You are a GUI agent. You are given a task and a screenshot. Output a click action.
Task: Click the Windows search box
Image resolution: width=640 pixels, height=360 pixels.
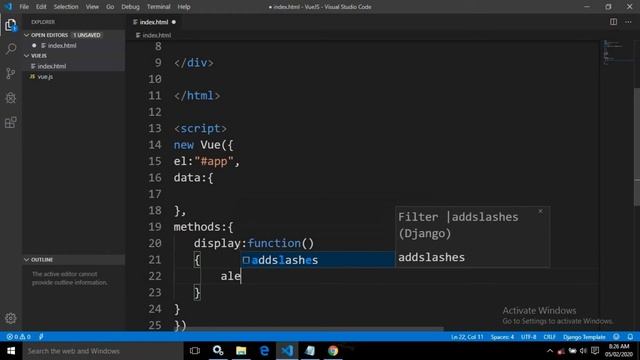(x=103, y=351)
